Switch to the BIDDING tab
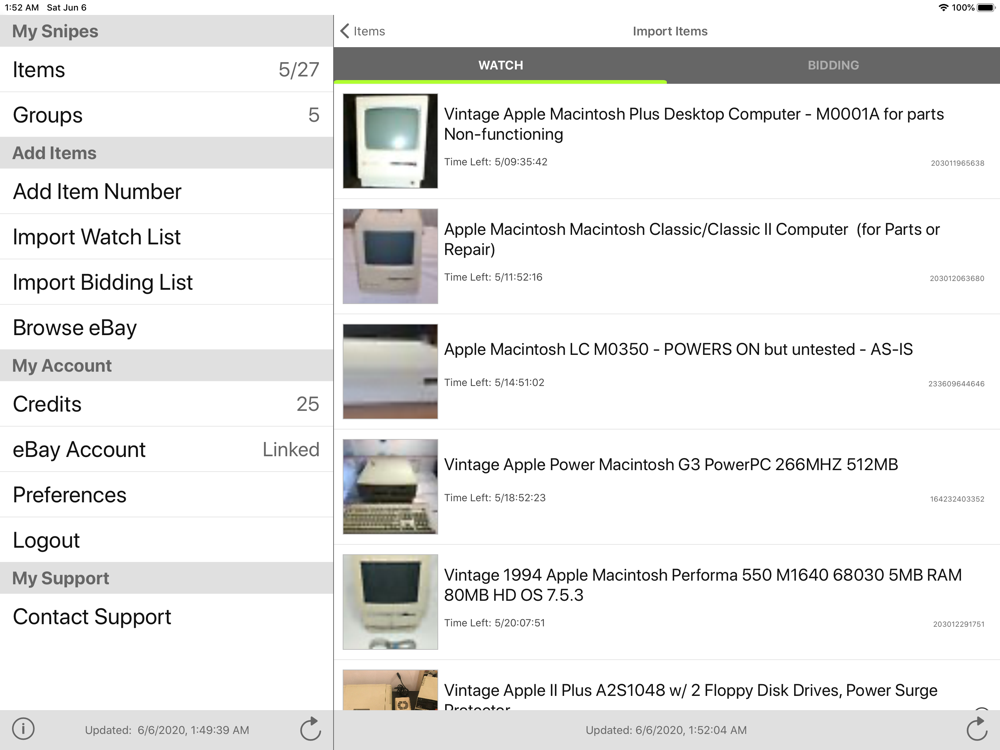1000x750 pixels. 833,65
